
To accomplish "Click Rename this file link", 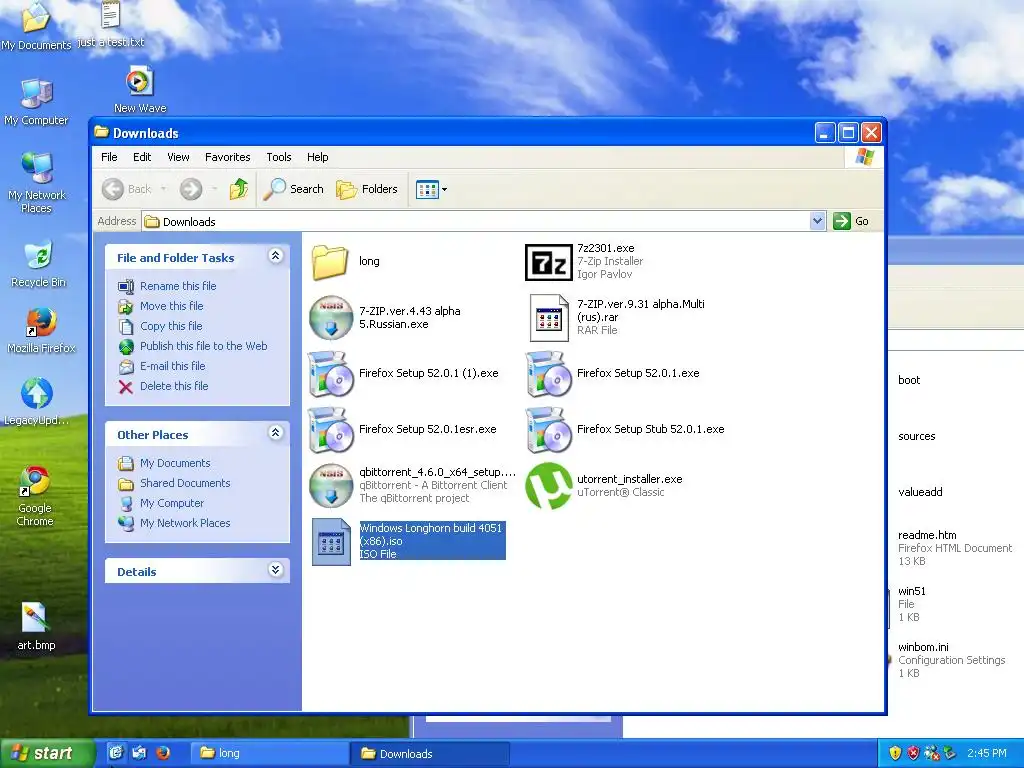I will pyautogui.click(x=178, y=286).
